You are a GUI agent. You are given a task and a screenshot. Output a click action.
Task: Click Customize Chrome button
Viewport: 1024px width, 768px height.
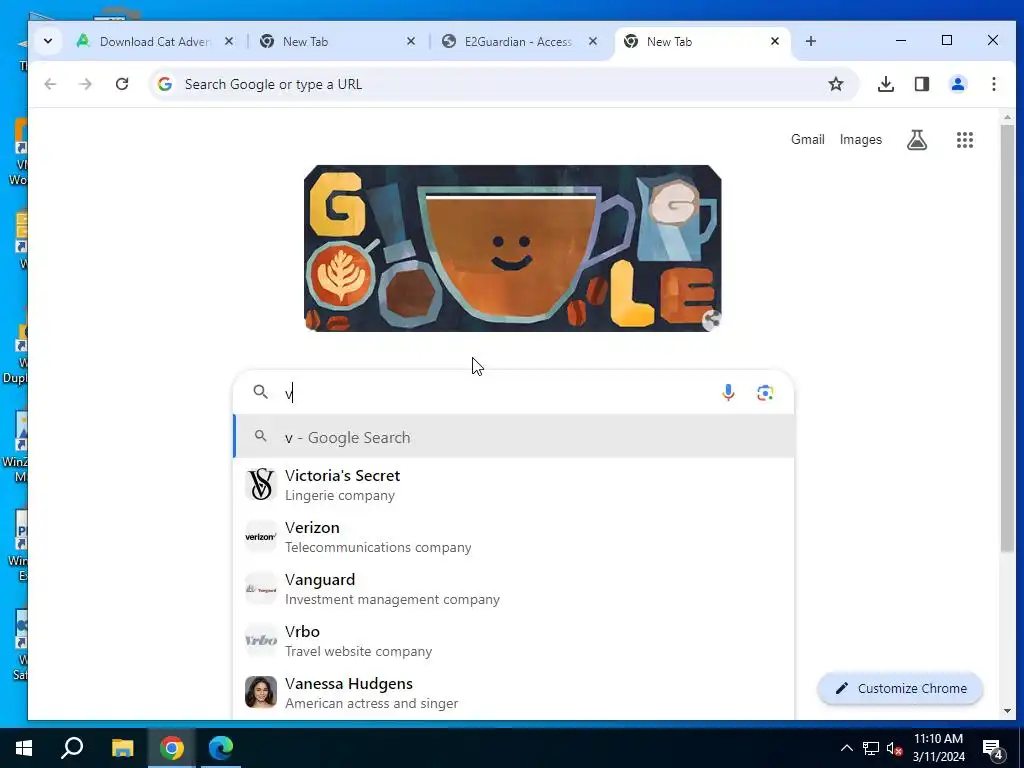click(900, 688)
